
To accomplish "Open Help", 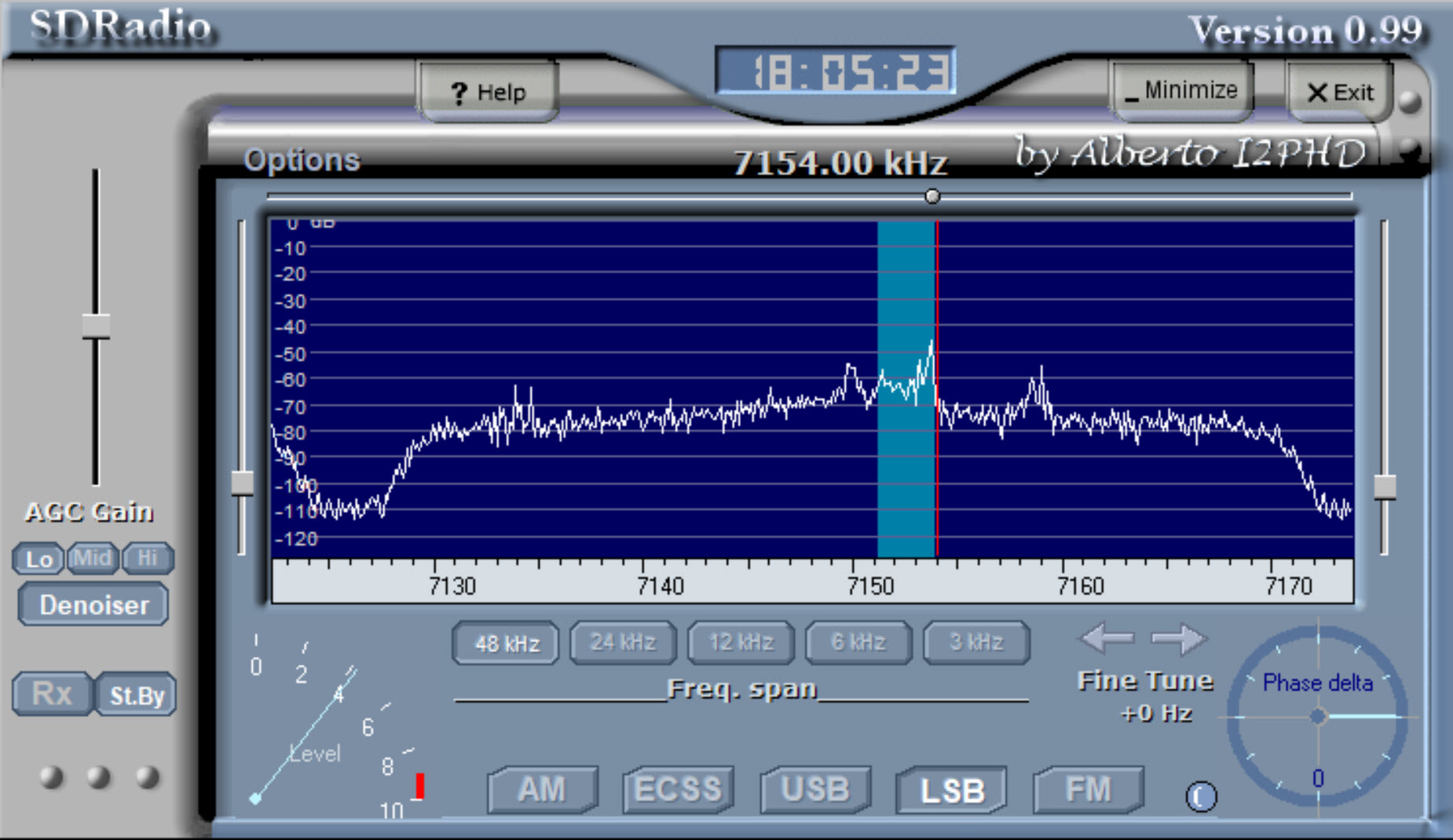I will click(488, 92).
